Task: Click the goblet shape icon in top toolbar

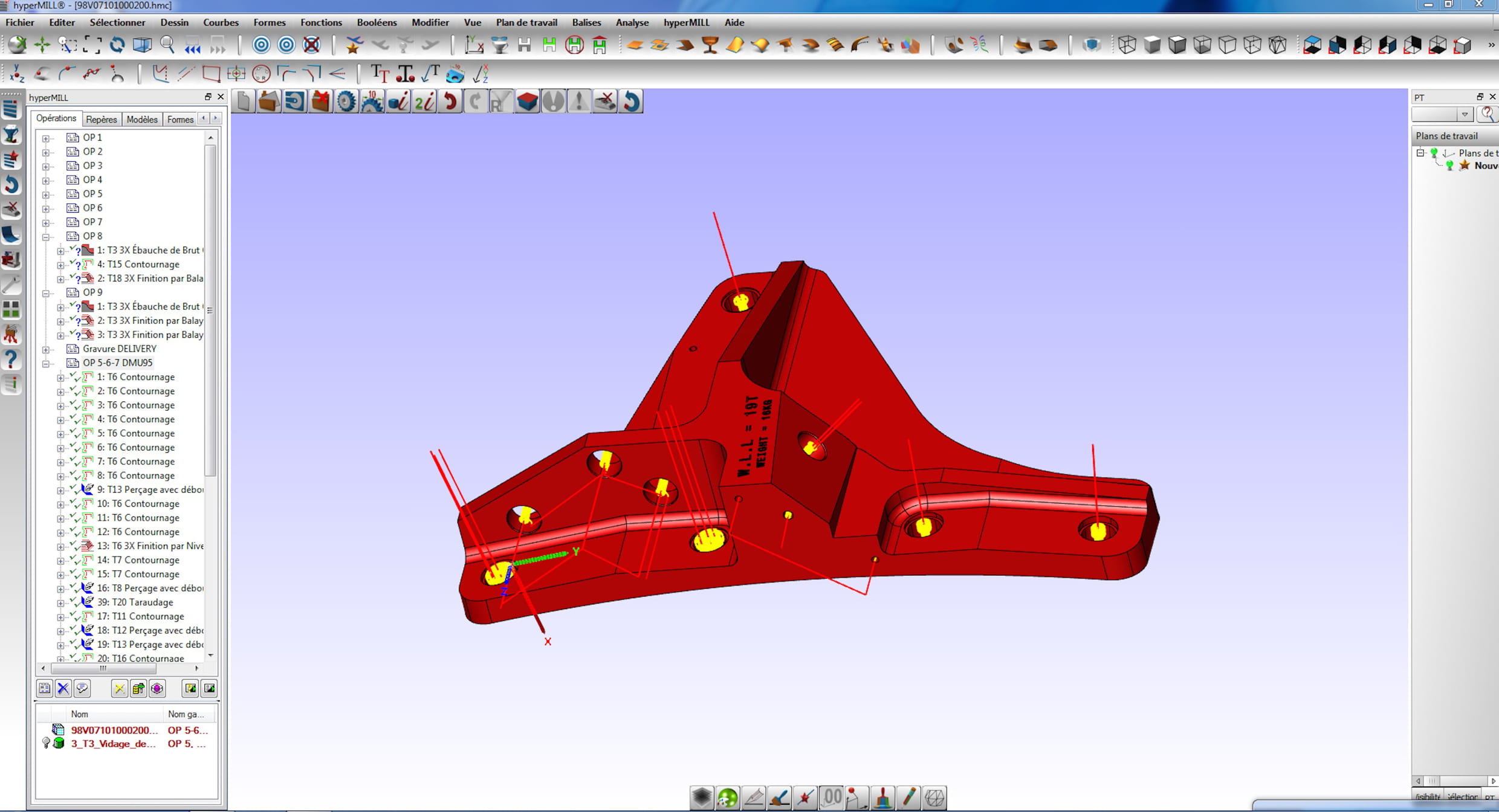Action: 710,45
